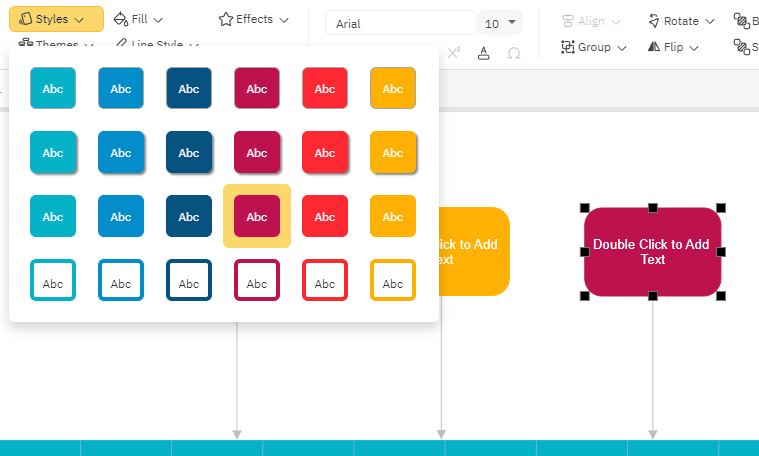Viewport: 759px width, 456px height.
Task: Insert a symbol with the omega icon
Action: click(514, 53)
